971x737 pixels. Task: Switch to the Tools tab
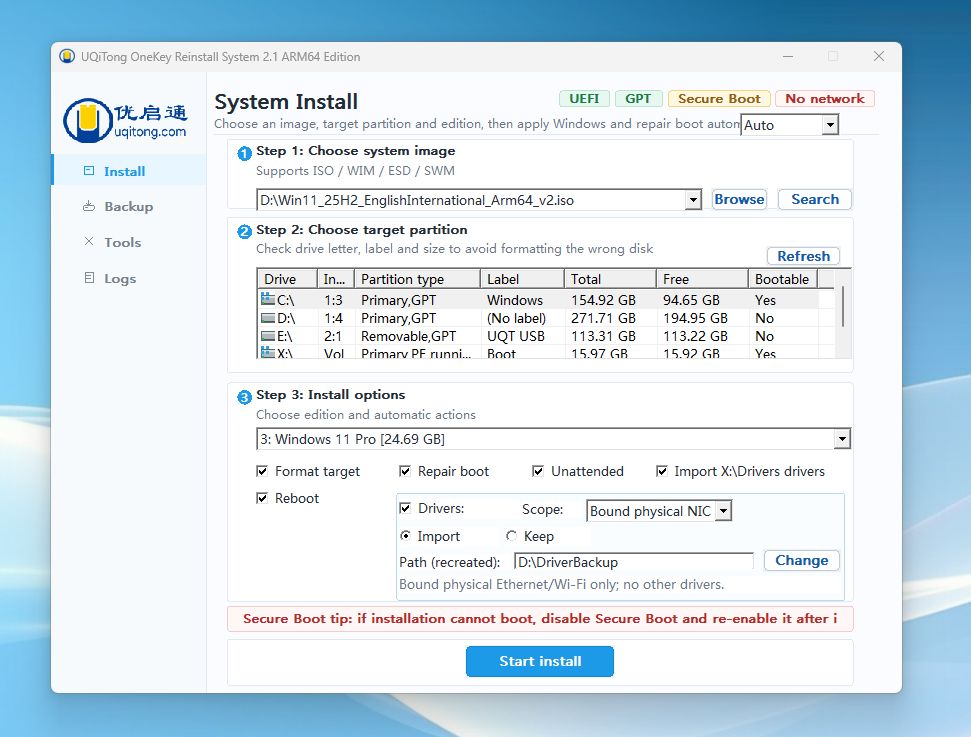point(129,242)
